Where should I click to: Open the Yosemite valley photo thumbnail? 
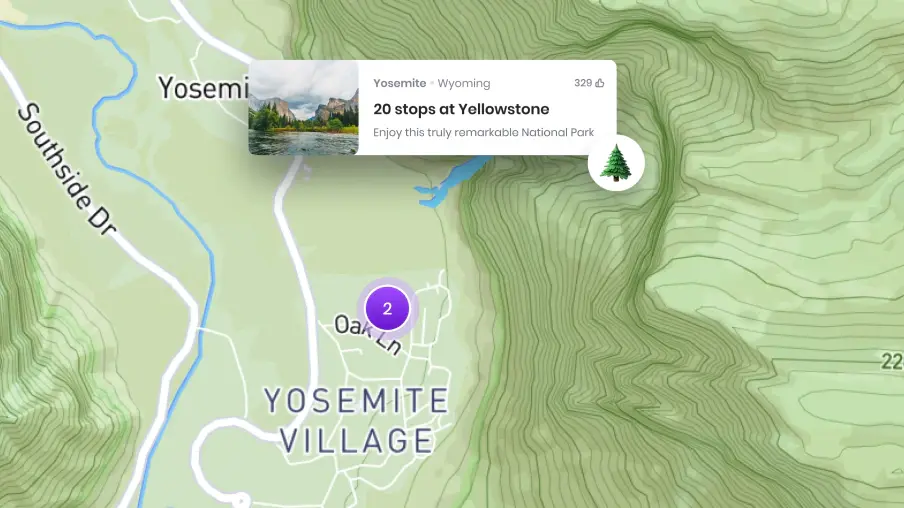303,108
